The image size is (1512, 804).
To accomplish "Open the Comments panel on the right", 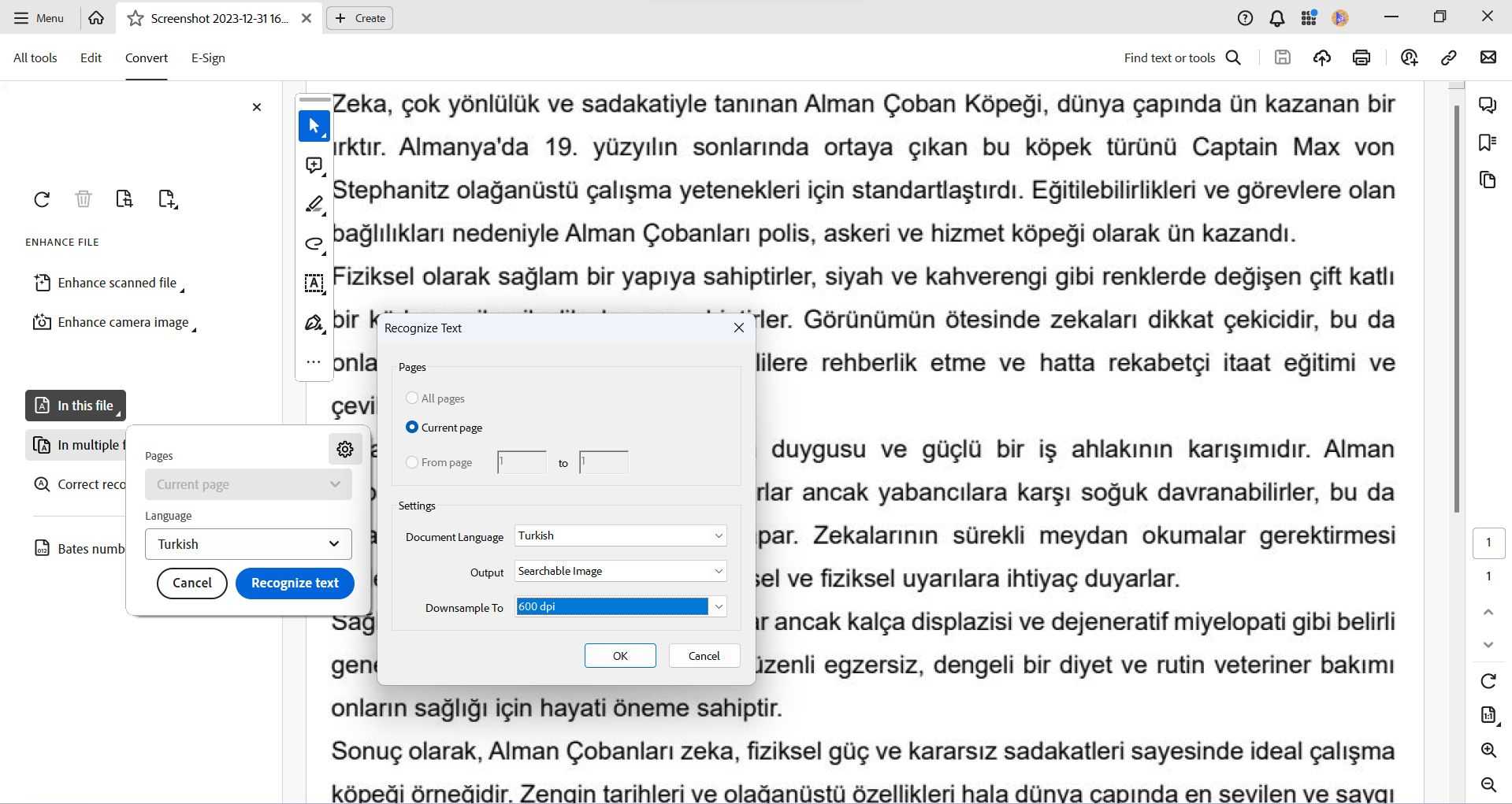I will [1488, 105].
